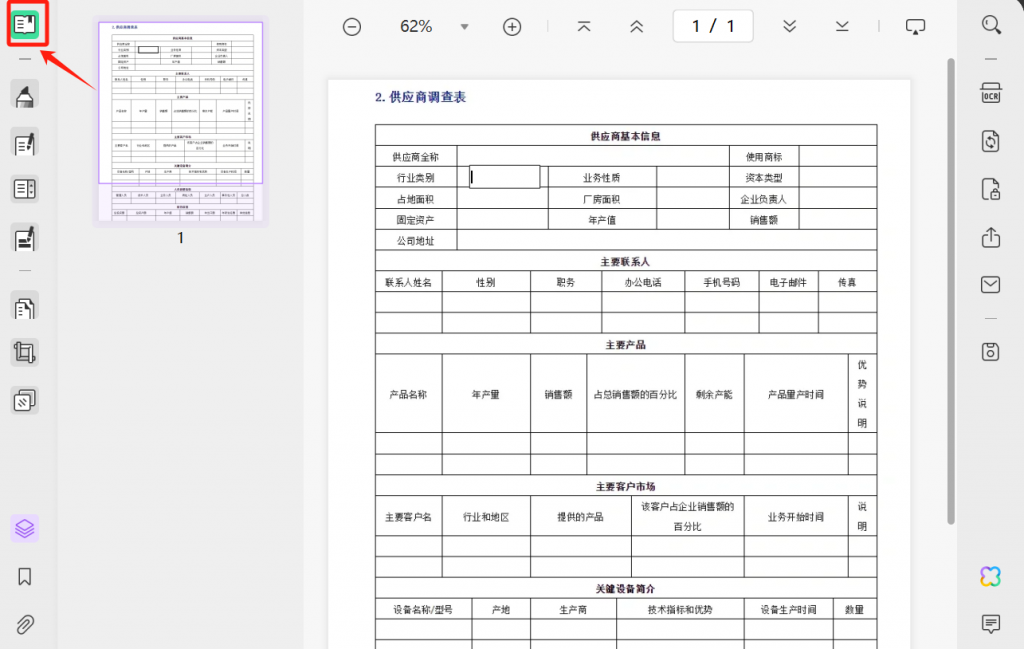The image size is (1024, 649).
Task: Select the Comment highlighter tool
Action: [25, 96]
